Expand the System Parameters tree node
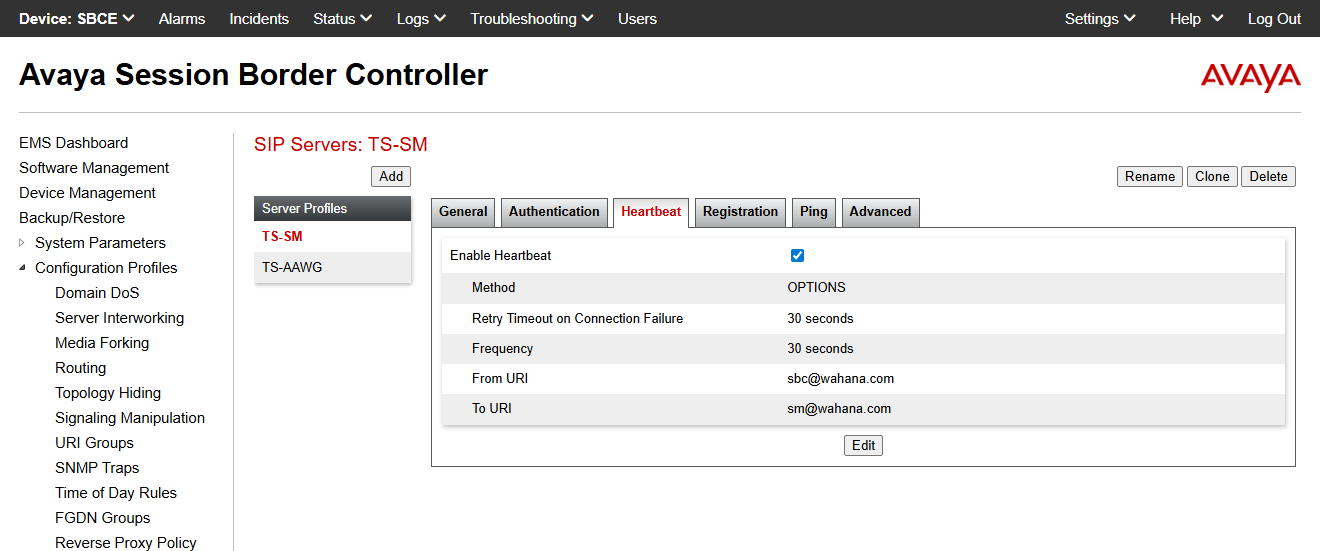 [22, 243]
